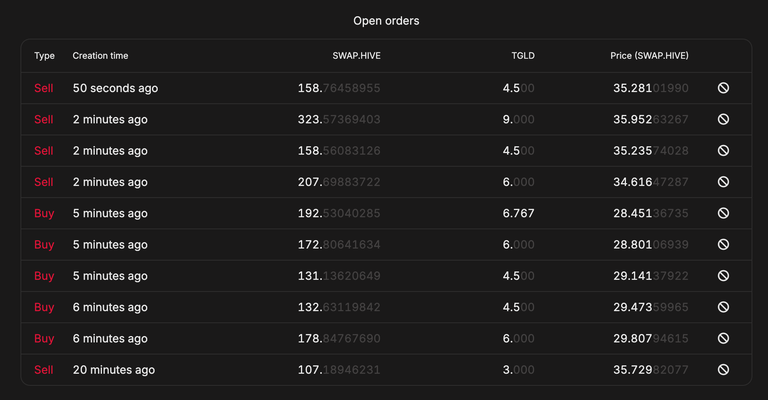Cancel the buy order priced 29.473
This screenshot has width=768, height=400.
coord(723,307)
